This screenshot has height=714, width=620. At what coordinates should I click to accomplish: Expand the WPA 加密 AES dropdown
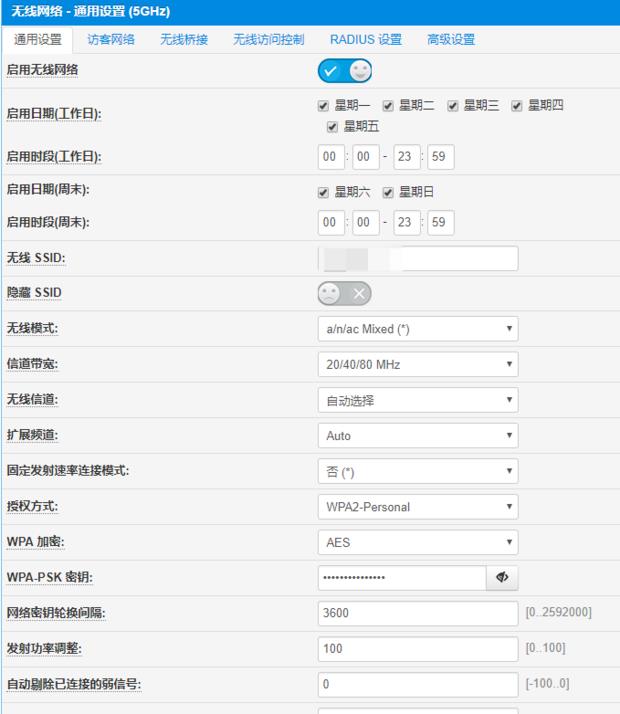418,542
